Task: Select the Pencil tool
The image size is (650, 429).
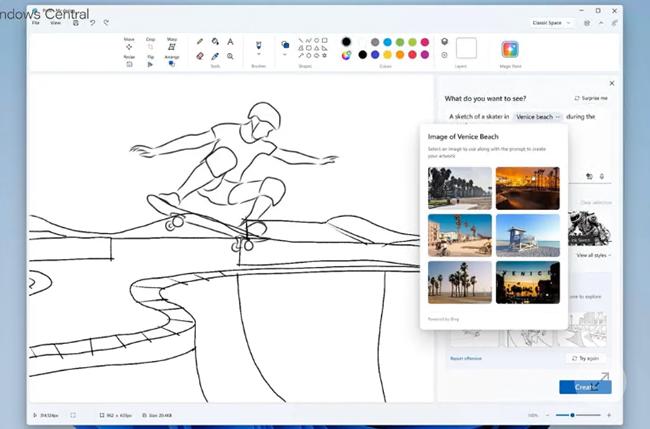Action: 200,42
